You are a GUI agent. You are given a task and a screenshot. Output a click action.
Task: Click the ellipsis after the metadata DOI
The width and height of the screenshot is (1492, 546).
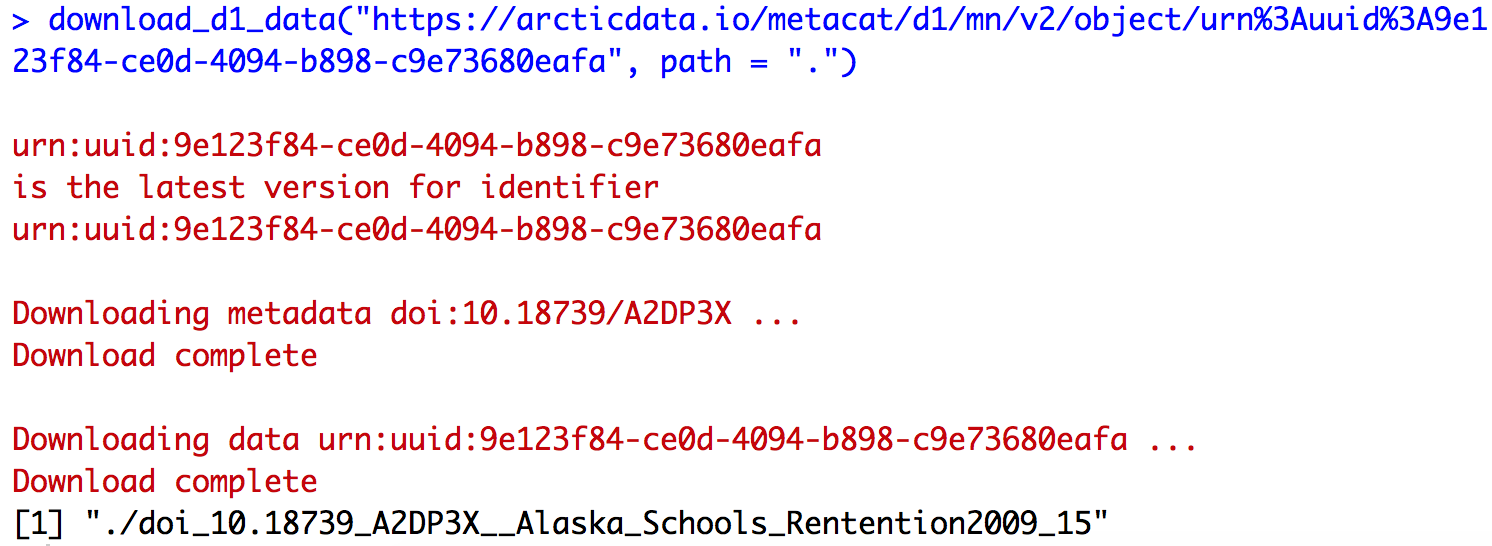pyautogui.click(x=776, y=314)
